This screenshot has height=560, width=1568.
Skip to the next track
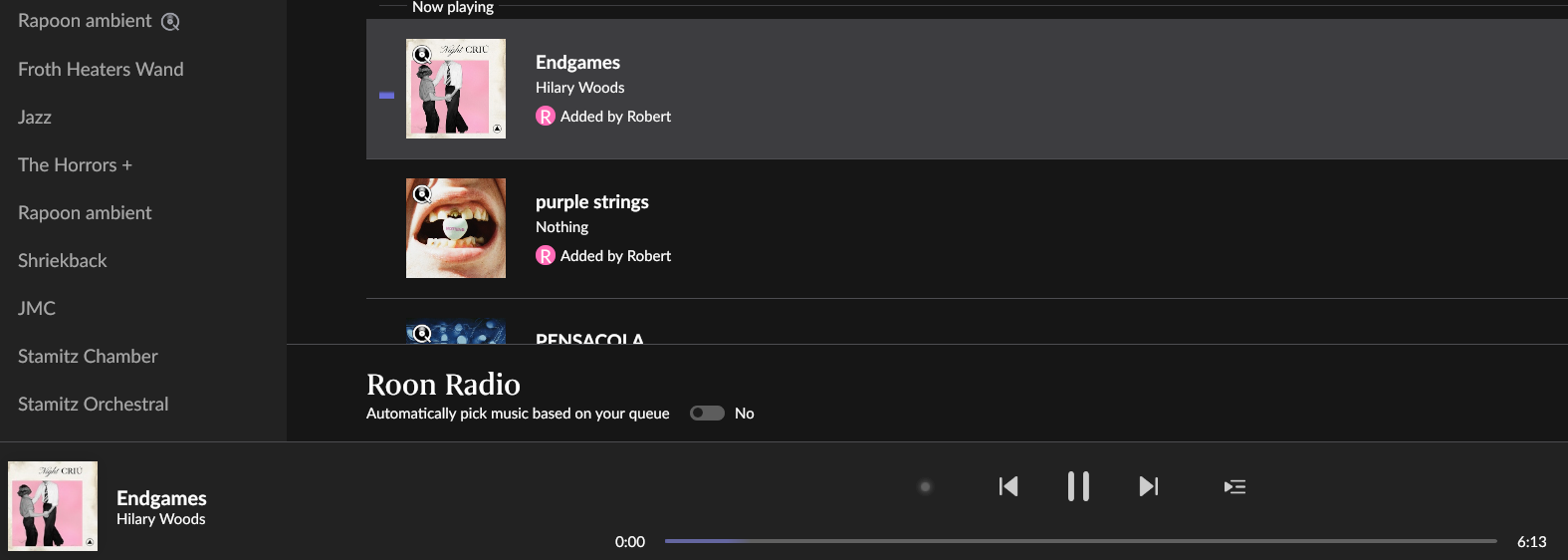pyautogui.click(x=1148, y=486)
